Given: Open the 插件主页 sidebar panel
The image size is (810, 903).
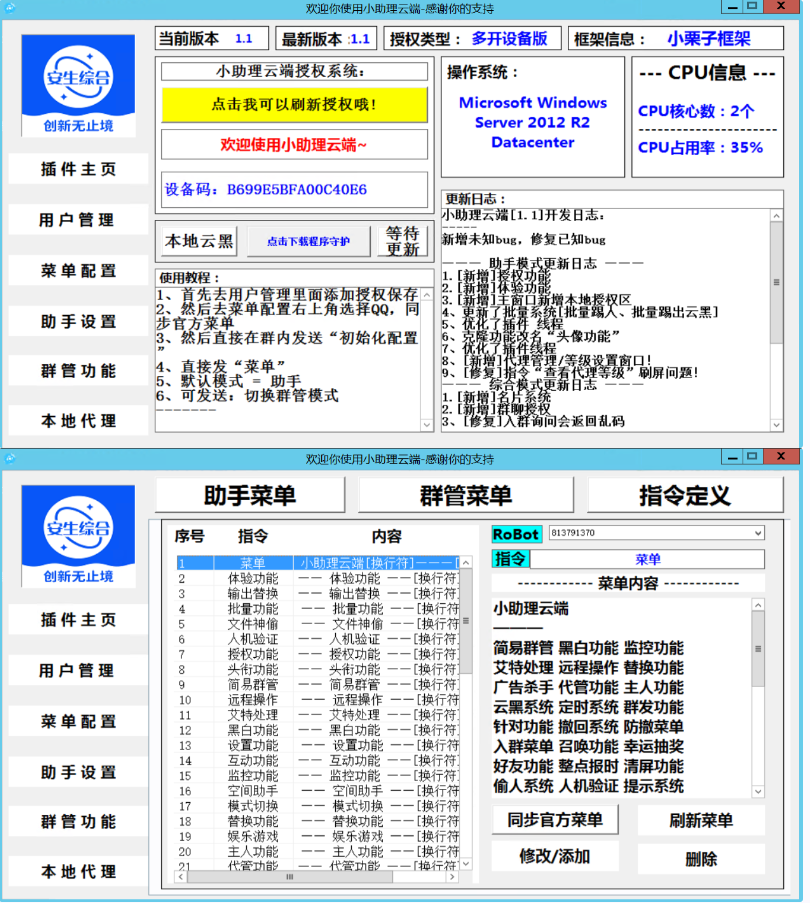Looking at the screenshot, I should [77, 169].
